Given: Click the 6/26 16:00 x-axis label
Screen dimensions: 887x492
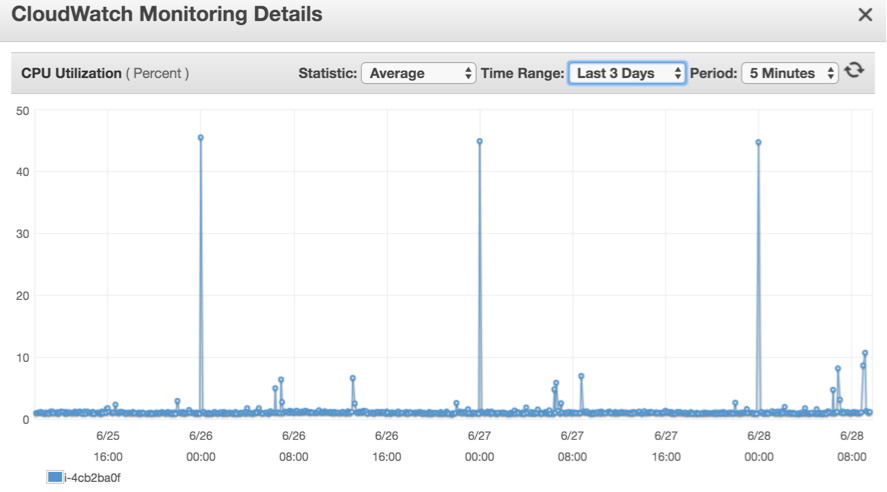Looking at the screenshot, I should (x=387, y=446).
